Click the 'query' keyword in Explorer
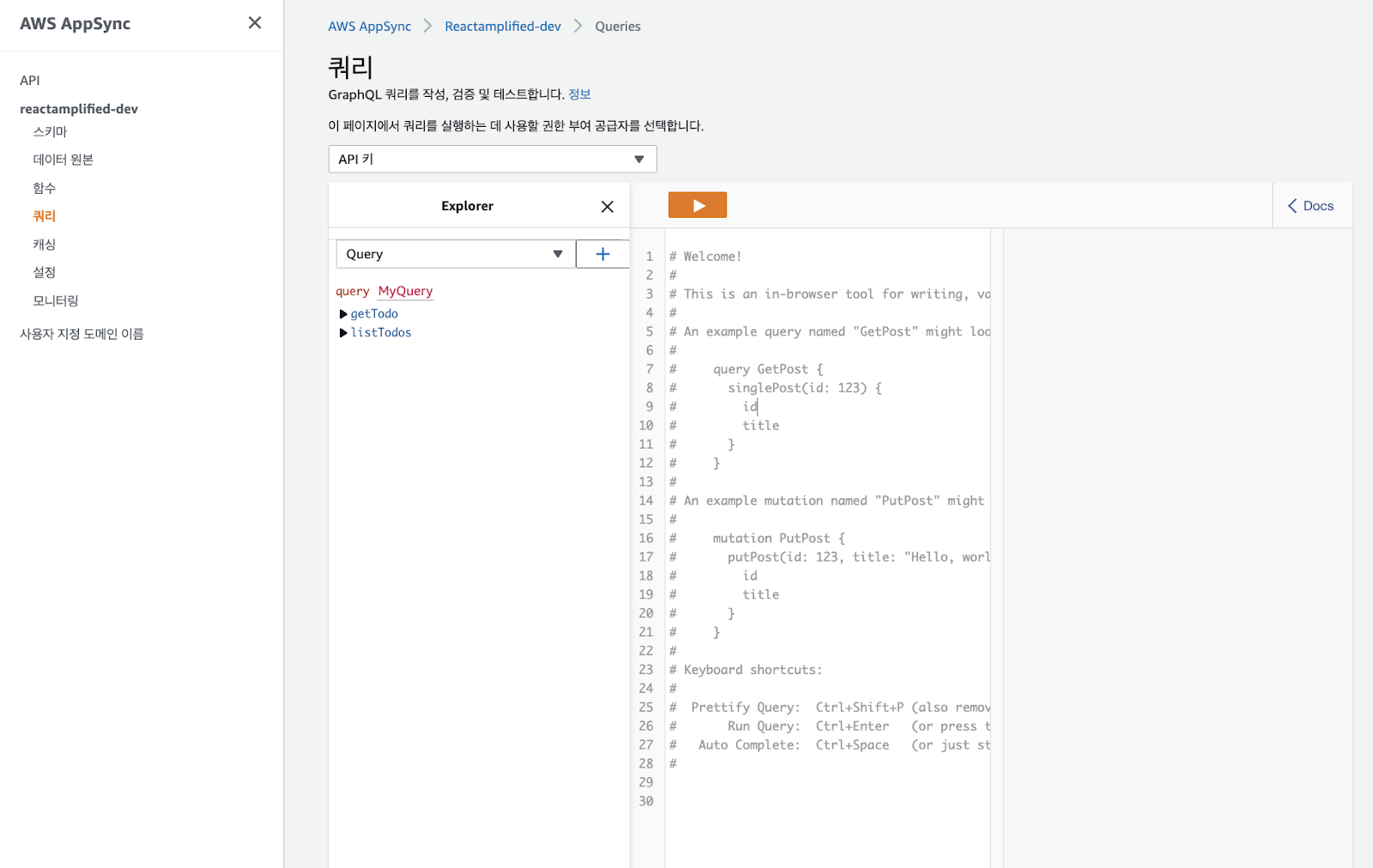The image size is (1373, 868). 353,292
